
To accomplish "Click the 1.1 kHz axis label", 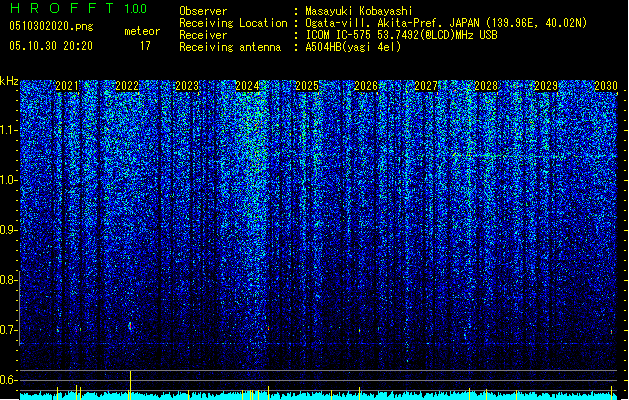I will (8, 130).
